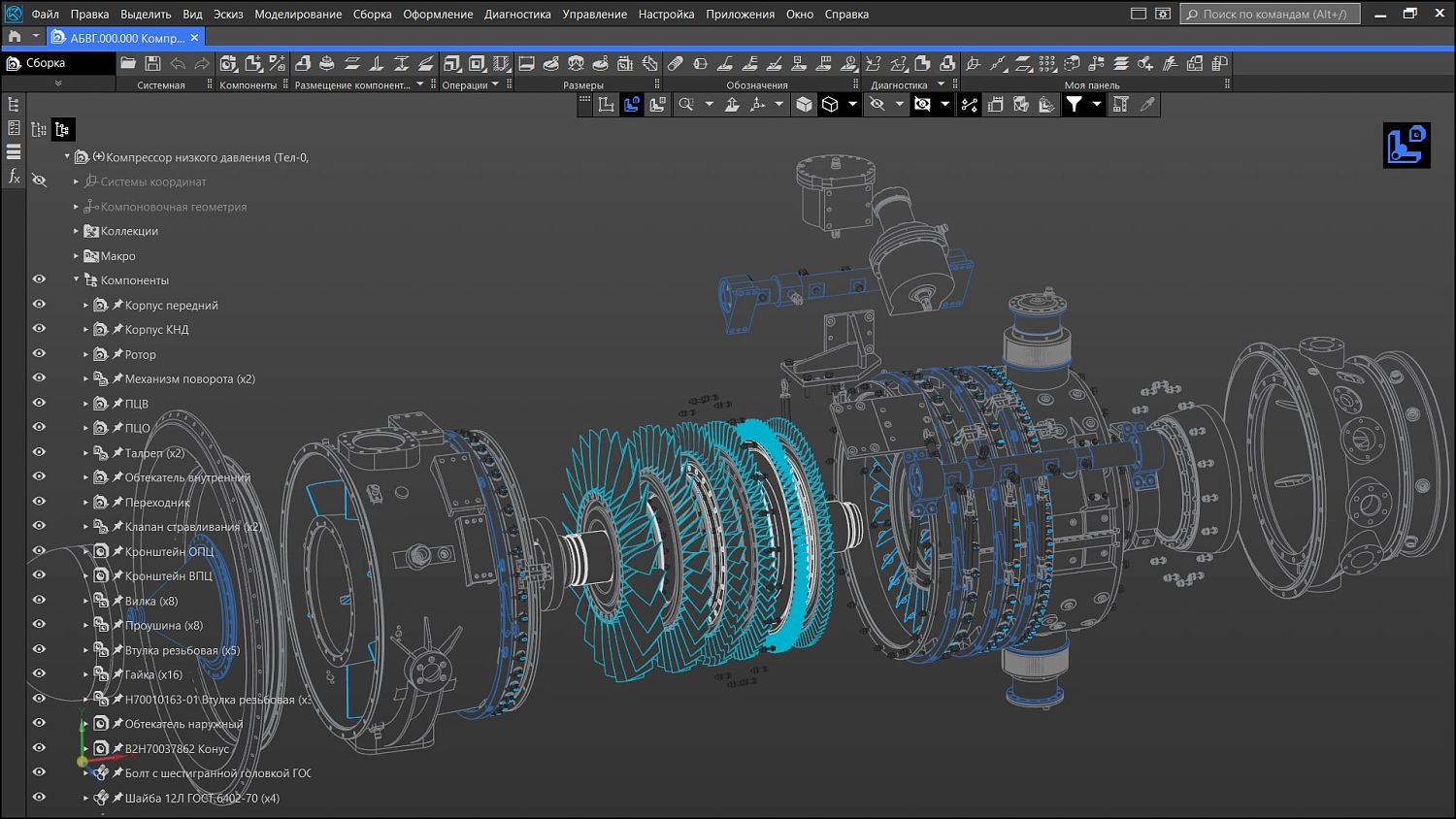
Task: Select Корпус КНД in the tree
Action: point(156,330)
